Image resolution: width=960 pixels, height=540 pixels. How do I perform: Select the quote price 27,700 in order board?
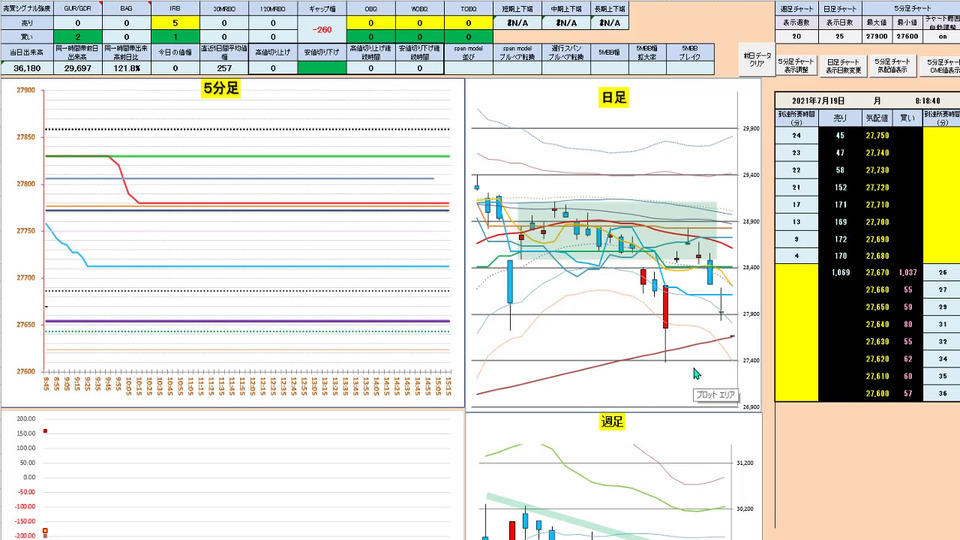click(877, 222)
